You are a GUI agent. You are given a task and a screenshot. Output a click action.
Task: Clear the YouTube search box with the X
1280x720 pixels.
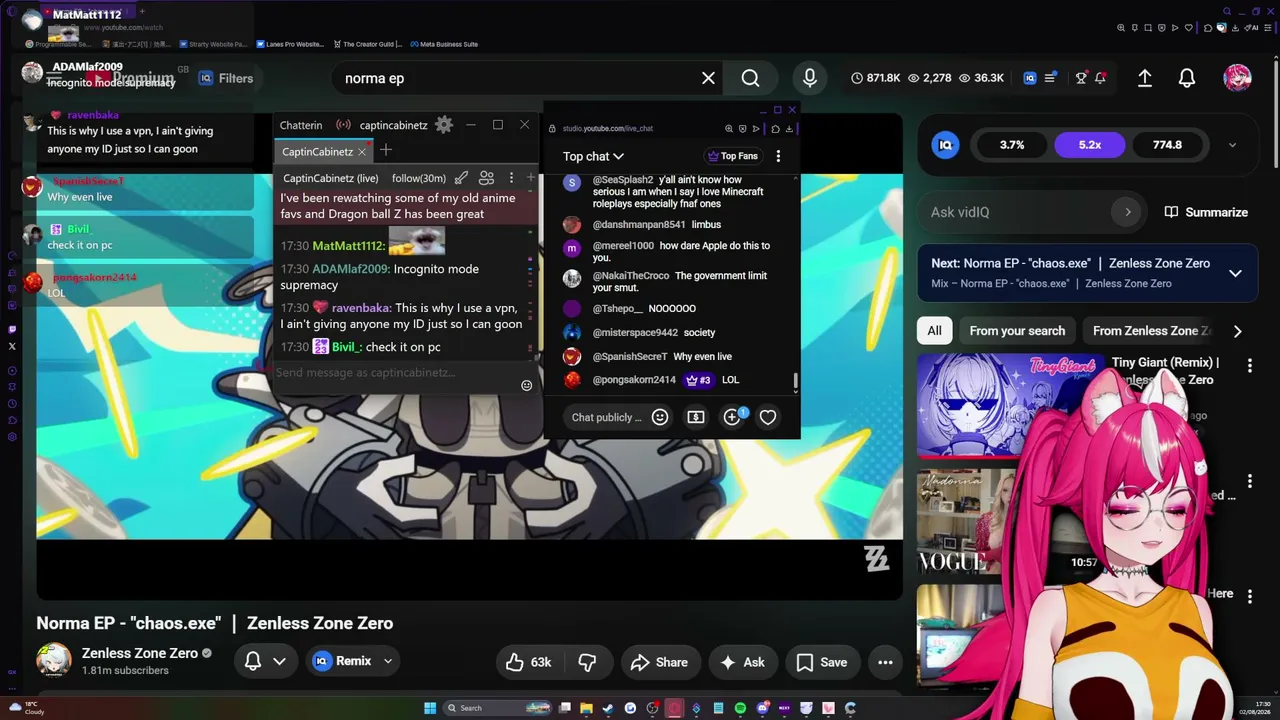coord(708,78)
